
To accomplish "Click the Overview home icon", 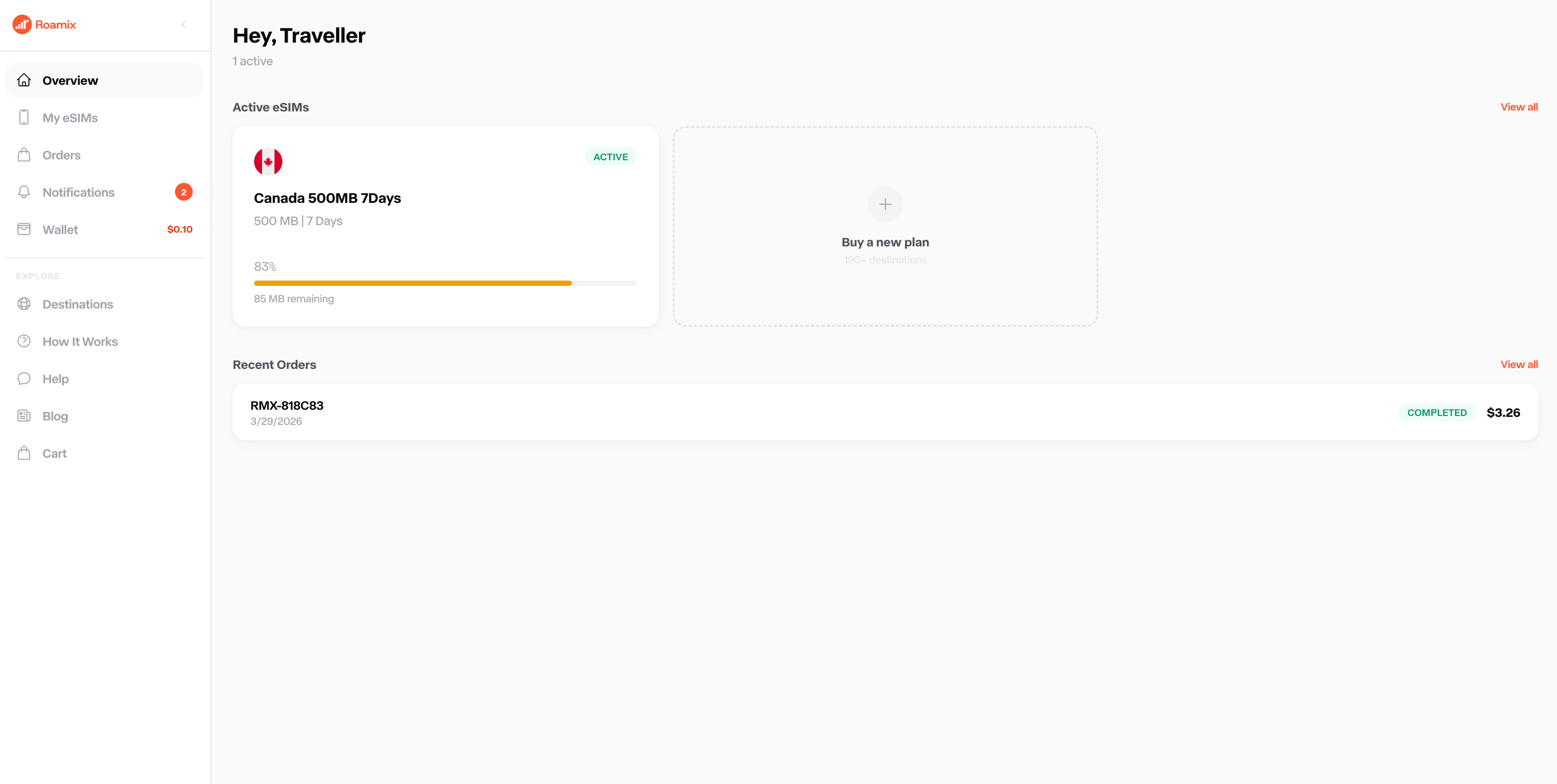I will (x=24, y=80).
